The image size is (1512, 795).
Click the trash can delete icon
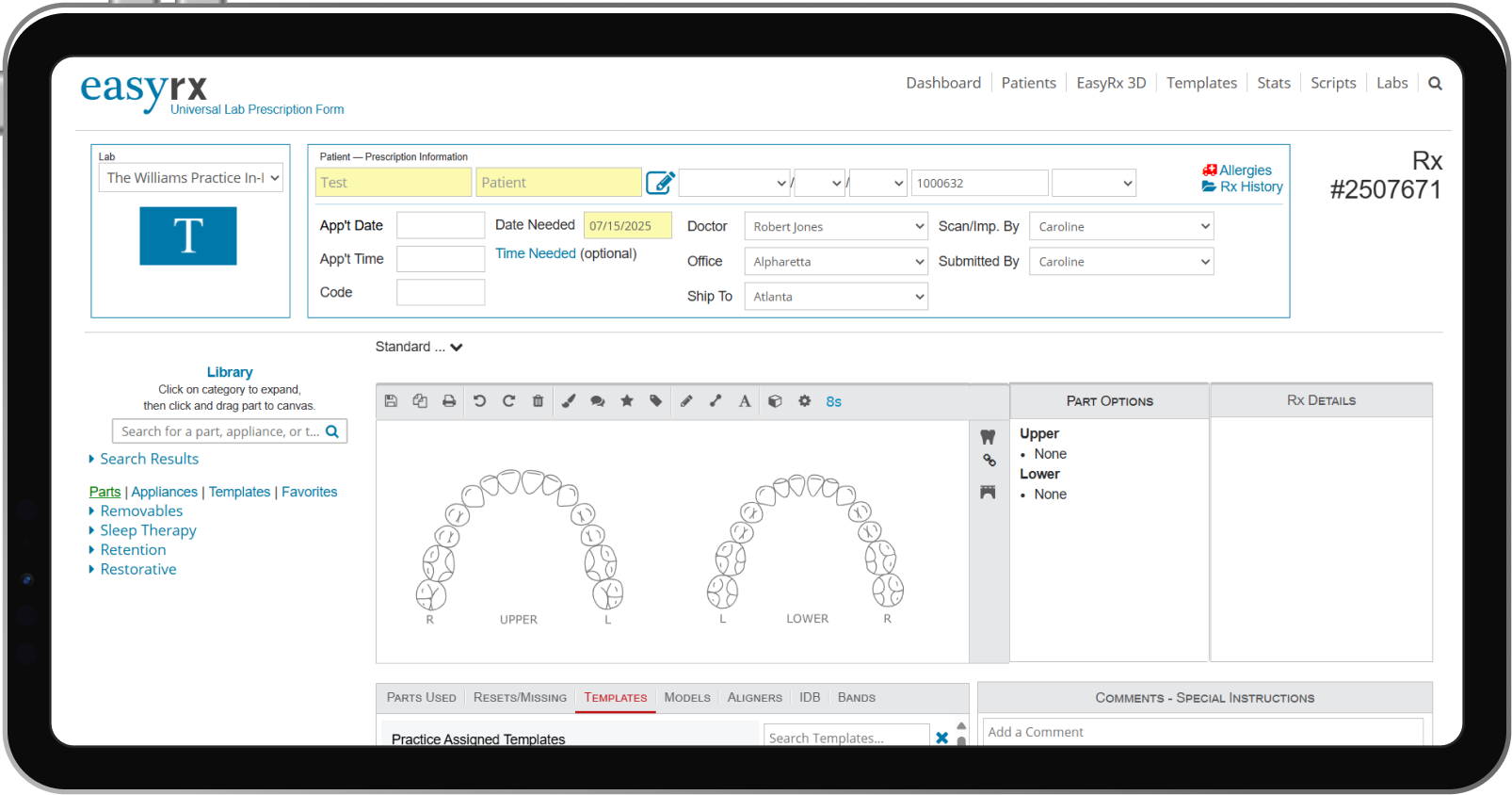pos(538,401)
